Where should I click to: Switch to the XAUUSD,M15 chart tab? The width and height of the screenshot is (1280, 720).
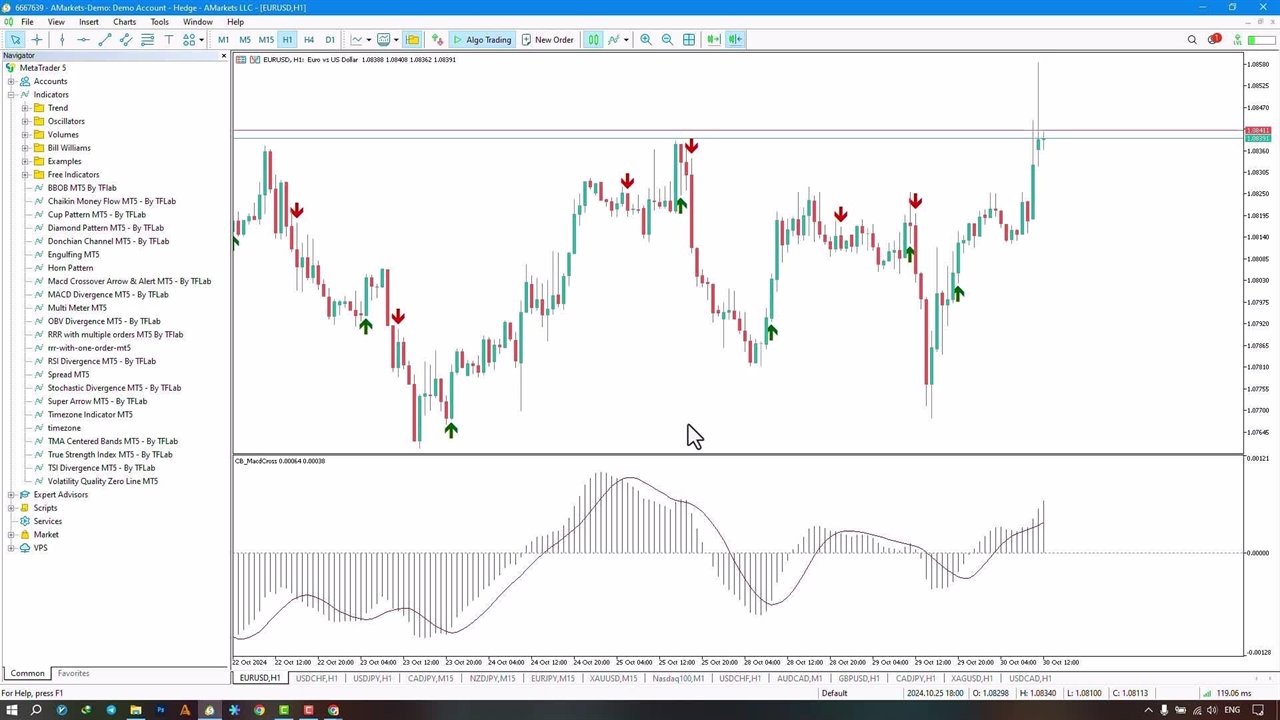click(x=613, y=678)
